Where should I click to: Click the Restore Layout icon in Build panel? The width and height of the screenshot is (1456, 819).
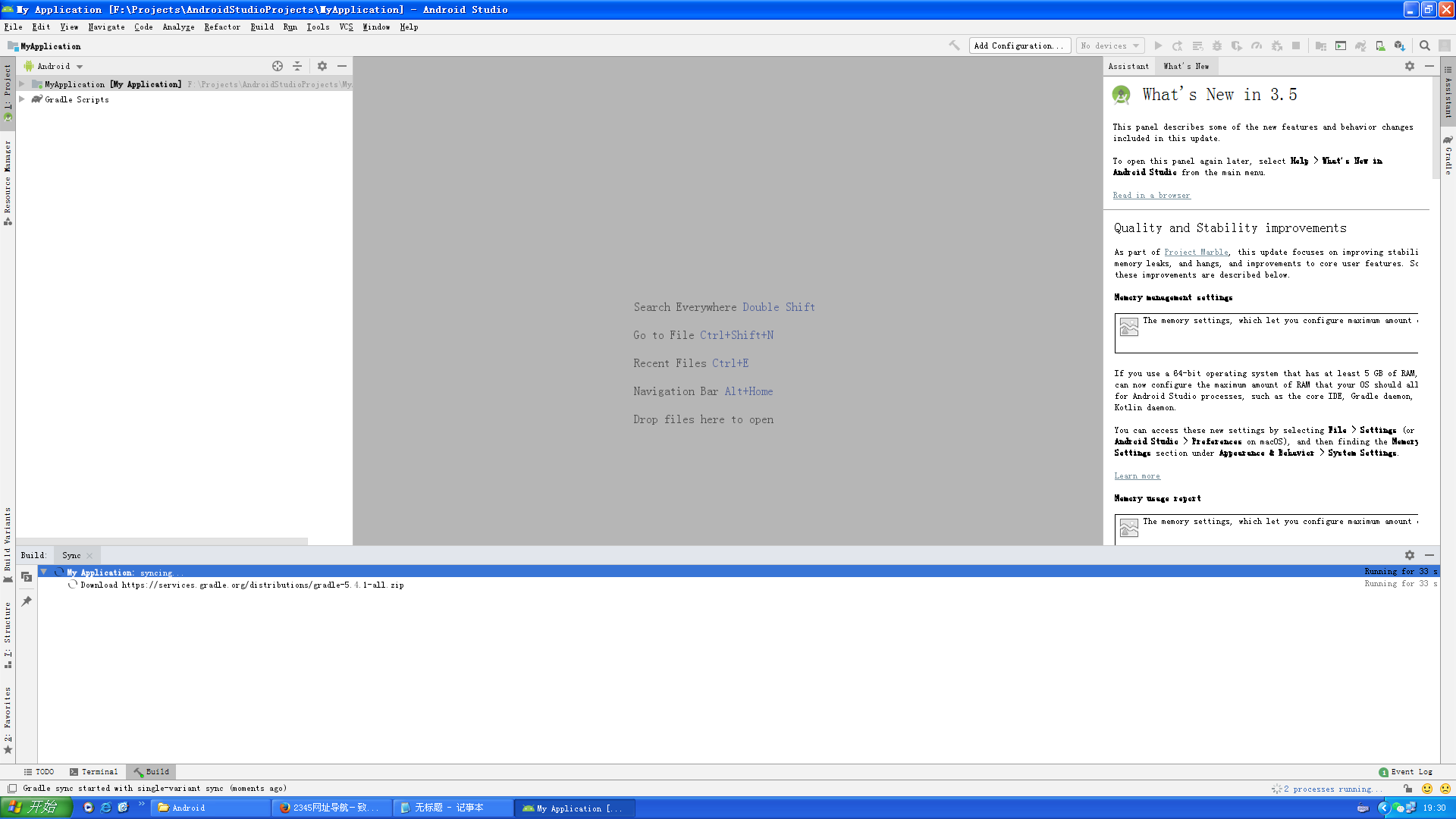[x=27, y=577]
